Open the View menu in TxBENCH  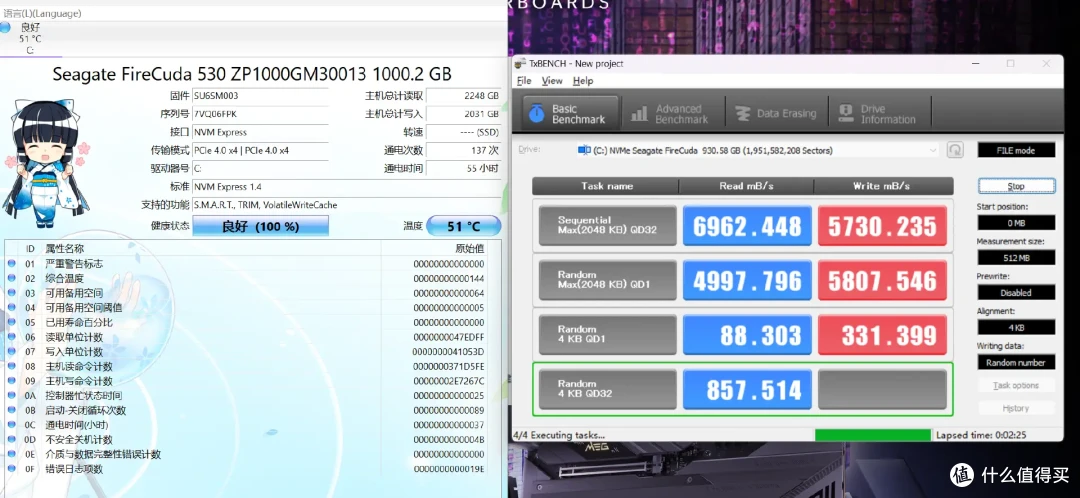(x=552, y=81)
